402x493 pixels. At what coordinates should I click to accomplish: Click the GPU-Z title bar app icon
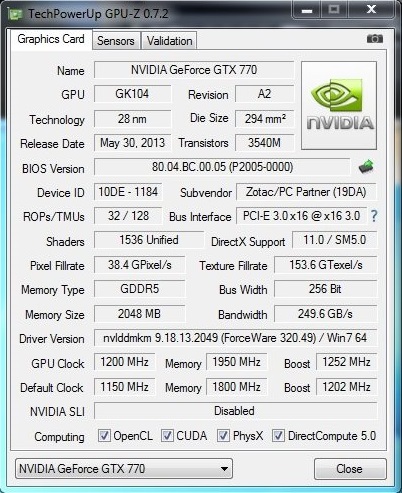point(15,14)
